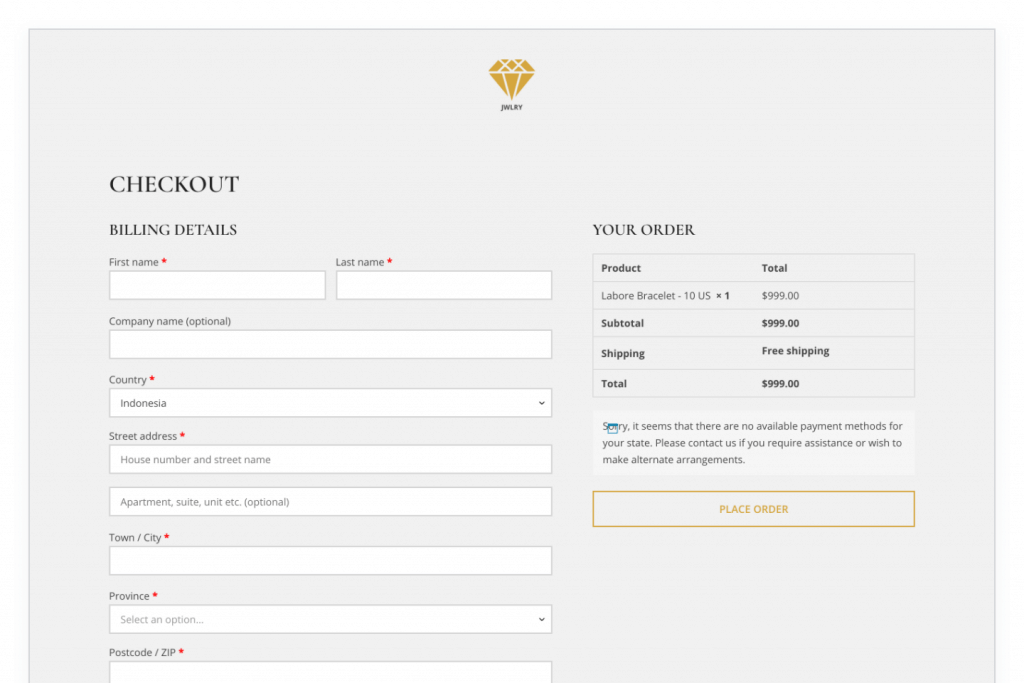Focus the Last name input field

point(443,285)
